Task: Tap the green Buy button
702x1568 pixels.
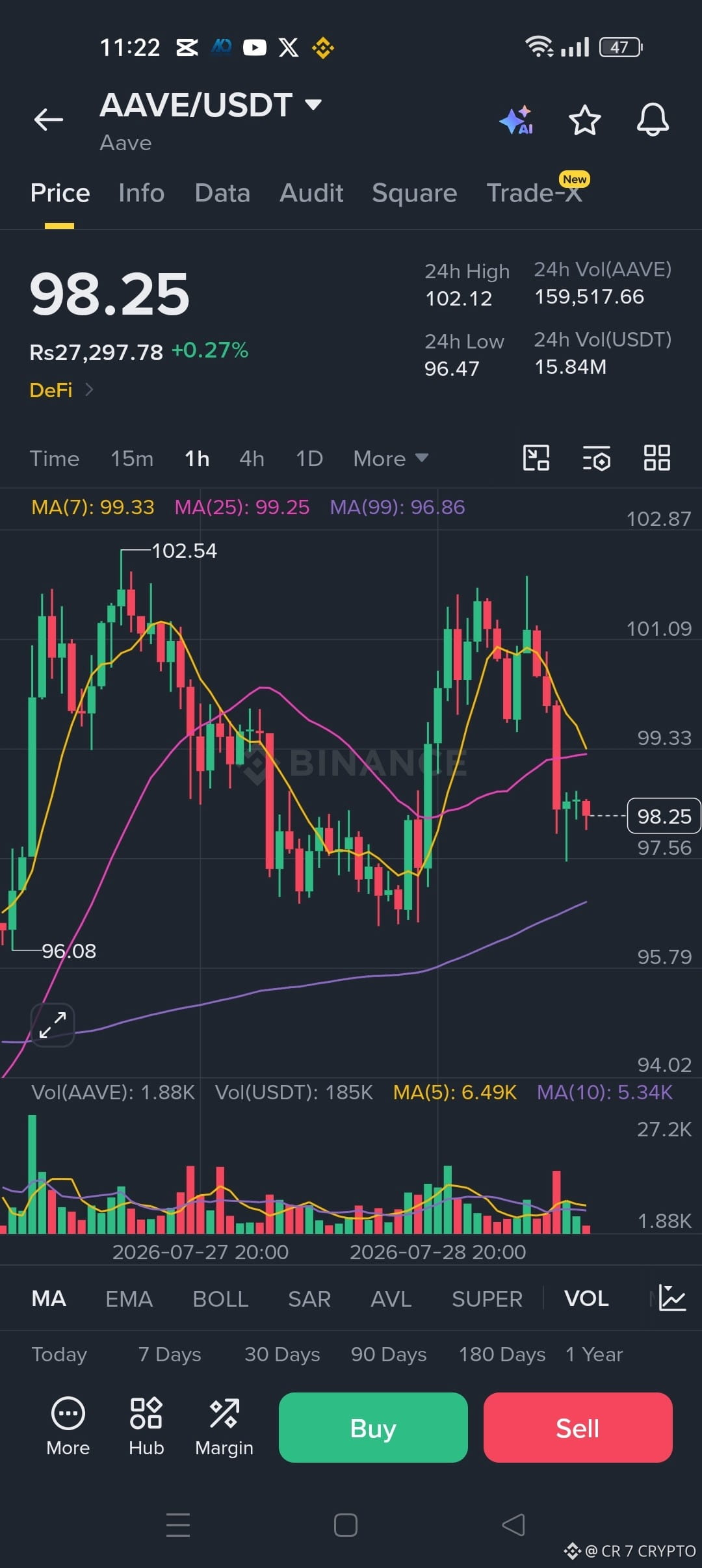Action: [x=373, y=1428]
